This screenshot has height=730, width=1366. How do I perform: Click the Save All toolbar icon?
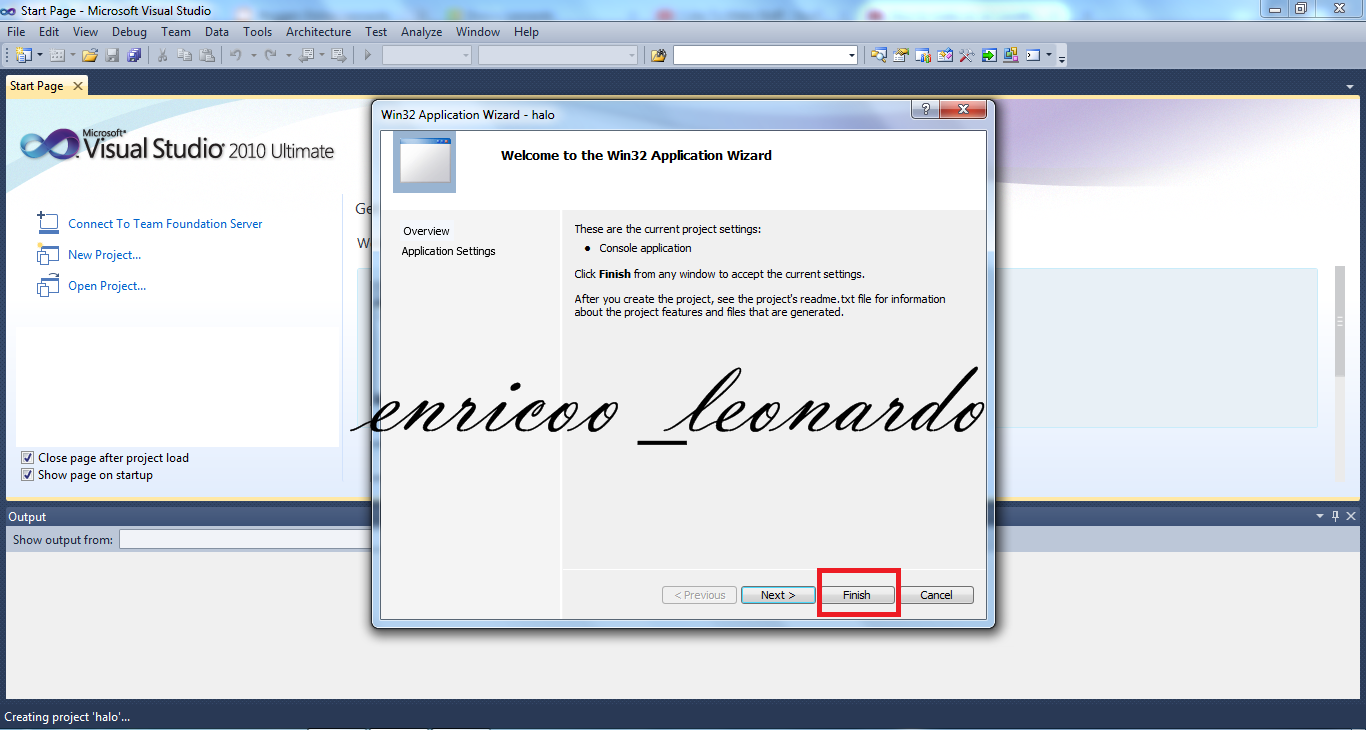(133, 55)
